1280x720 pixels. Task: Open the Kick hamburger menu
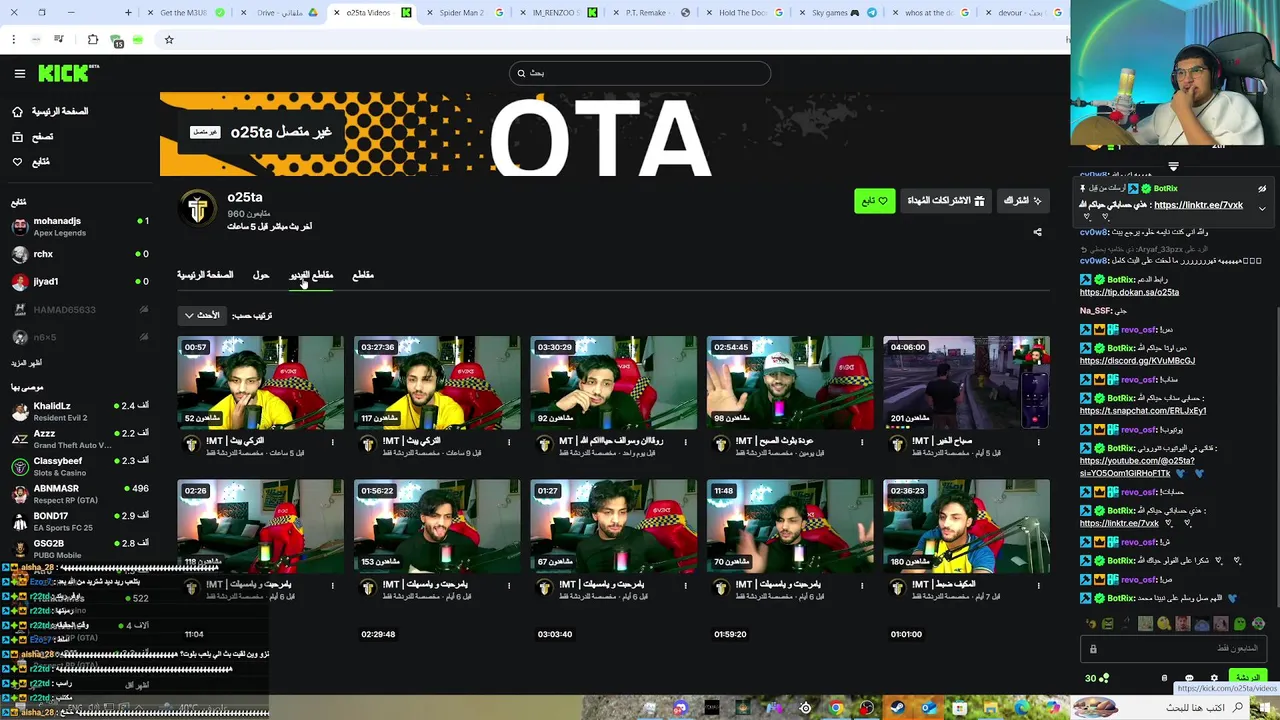(x=19, y=73)
